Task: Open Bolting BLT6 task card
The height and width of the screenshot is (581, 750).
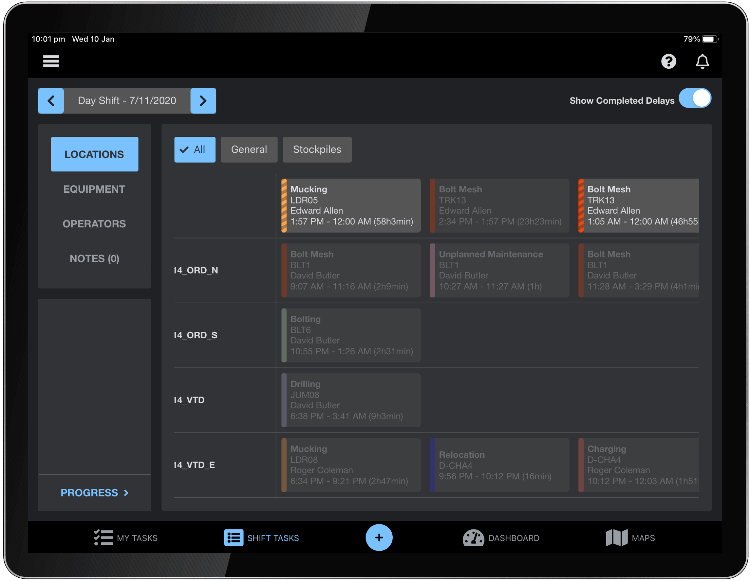Action: click(x=351, y=335)
